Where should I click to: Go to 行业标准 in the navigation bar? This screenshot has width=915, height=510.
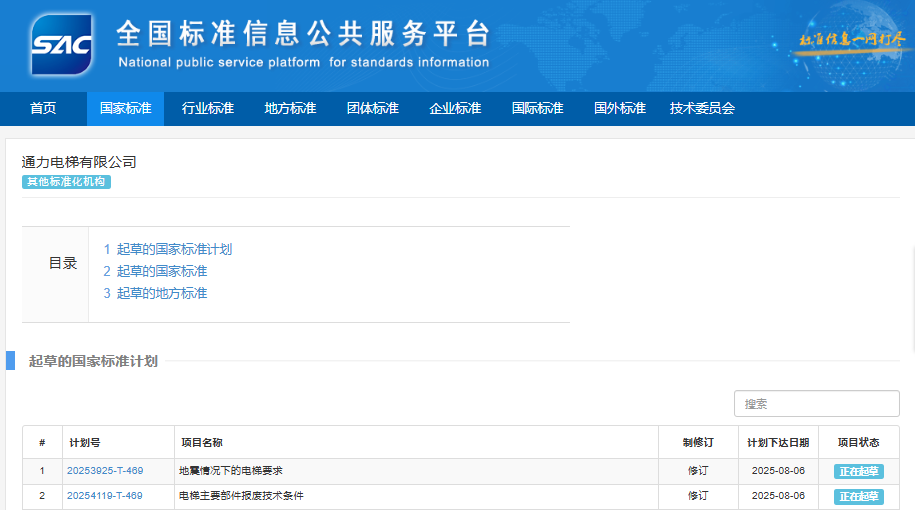click(x=208, y=109)
